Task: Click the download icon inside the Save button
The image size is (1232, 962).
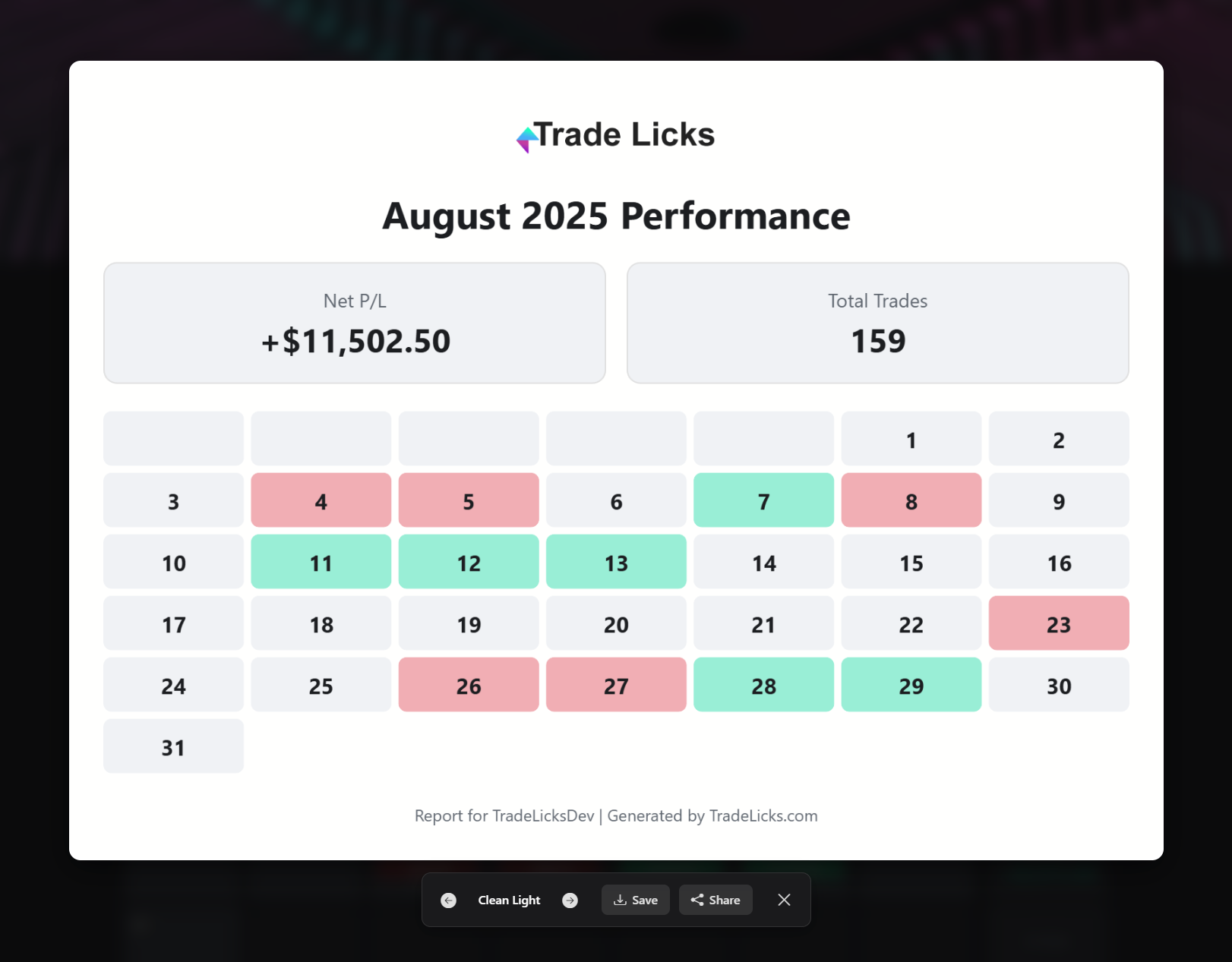Action: coord(620,900)
